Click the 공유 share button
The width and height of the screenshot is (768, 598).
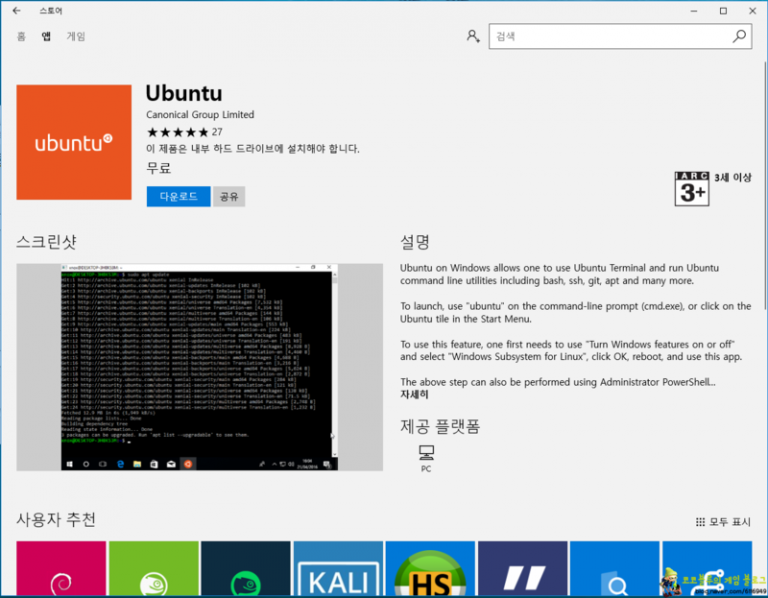pyautogui.click(x=229, y=196)
